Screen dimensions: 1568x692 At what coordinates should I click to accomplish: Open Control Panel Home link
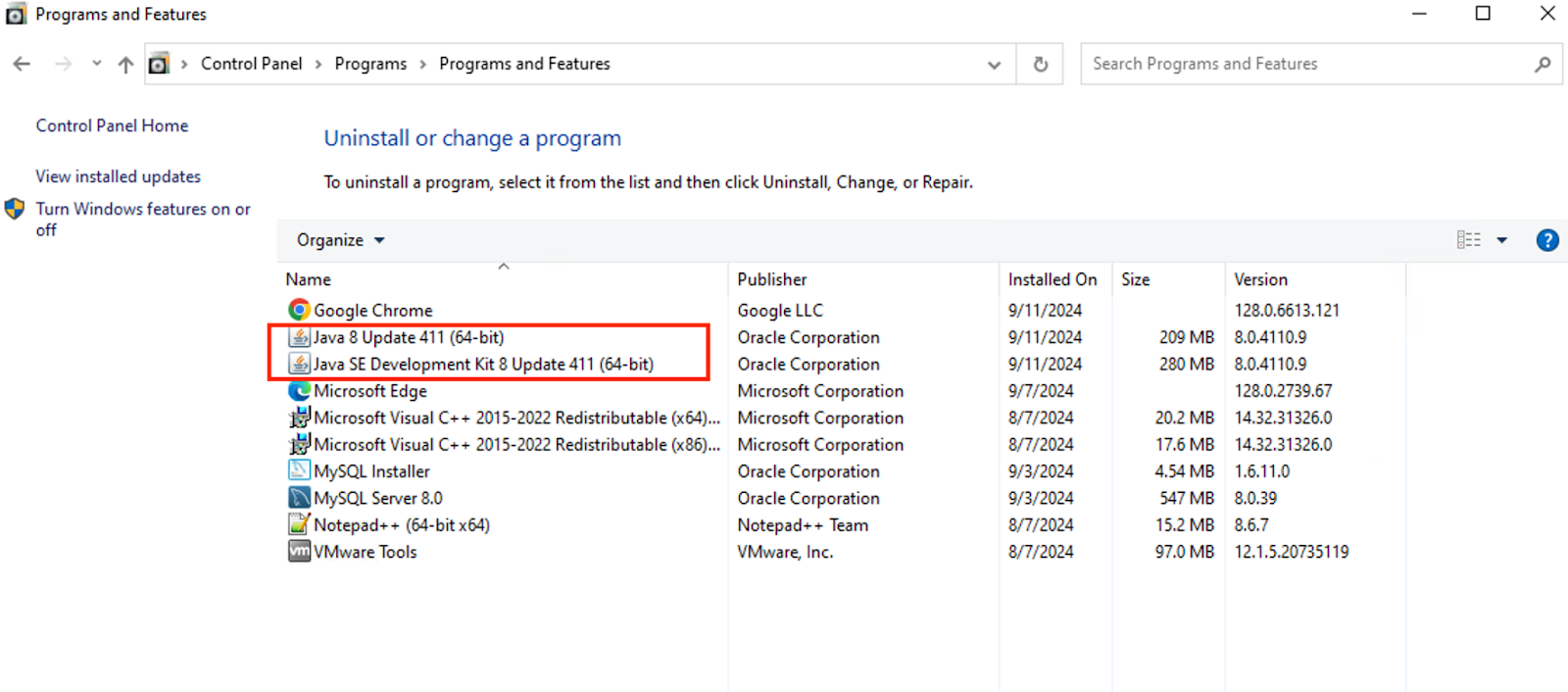pos(112,125)
